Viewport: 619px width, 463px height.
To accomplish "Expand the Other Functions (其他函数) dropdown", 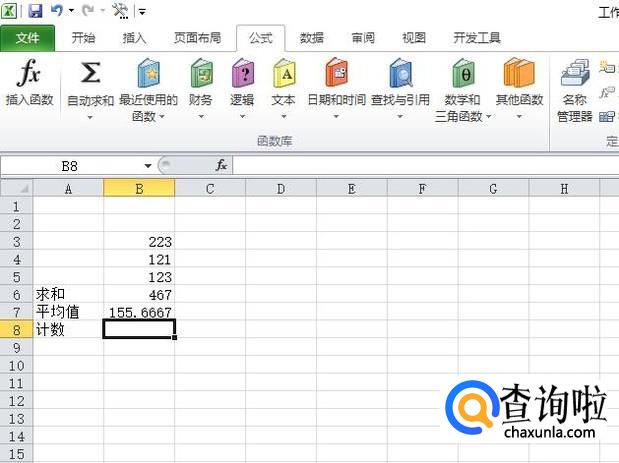I will [x=519, y=117].
